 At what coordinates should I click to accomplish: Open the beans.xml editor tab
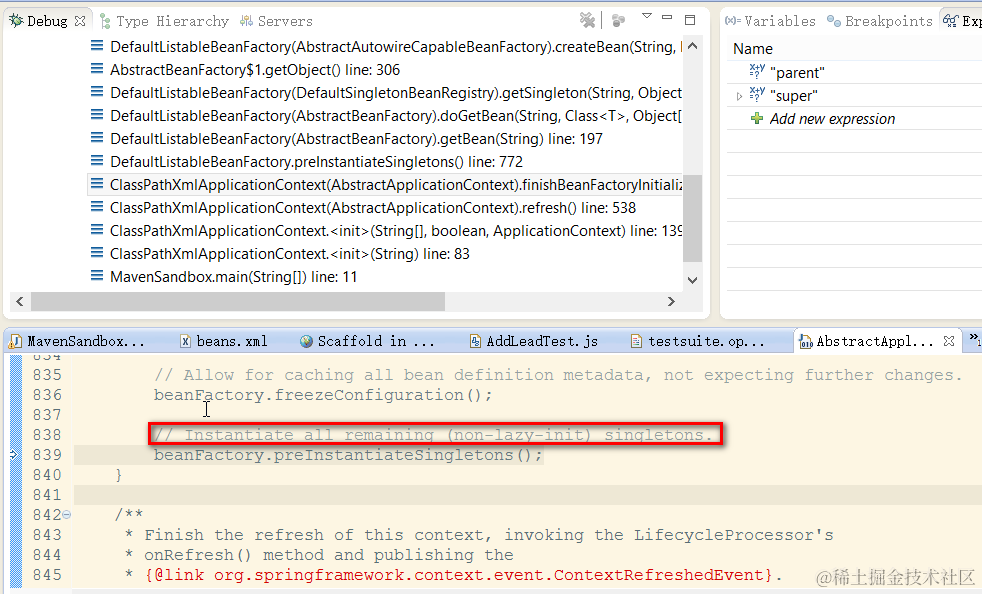coord(224,341)
